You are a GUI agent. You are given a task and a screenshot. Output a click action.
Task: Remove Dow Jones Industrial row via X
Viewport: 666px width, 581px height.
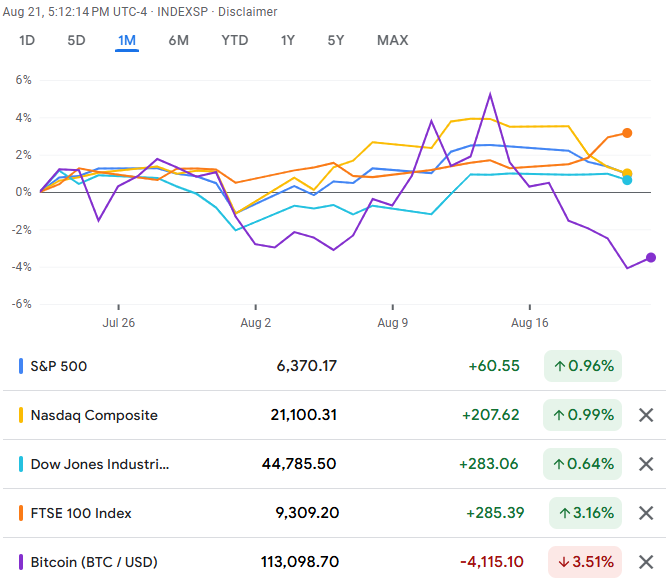(646, 464)
